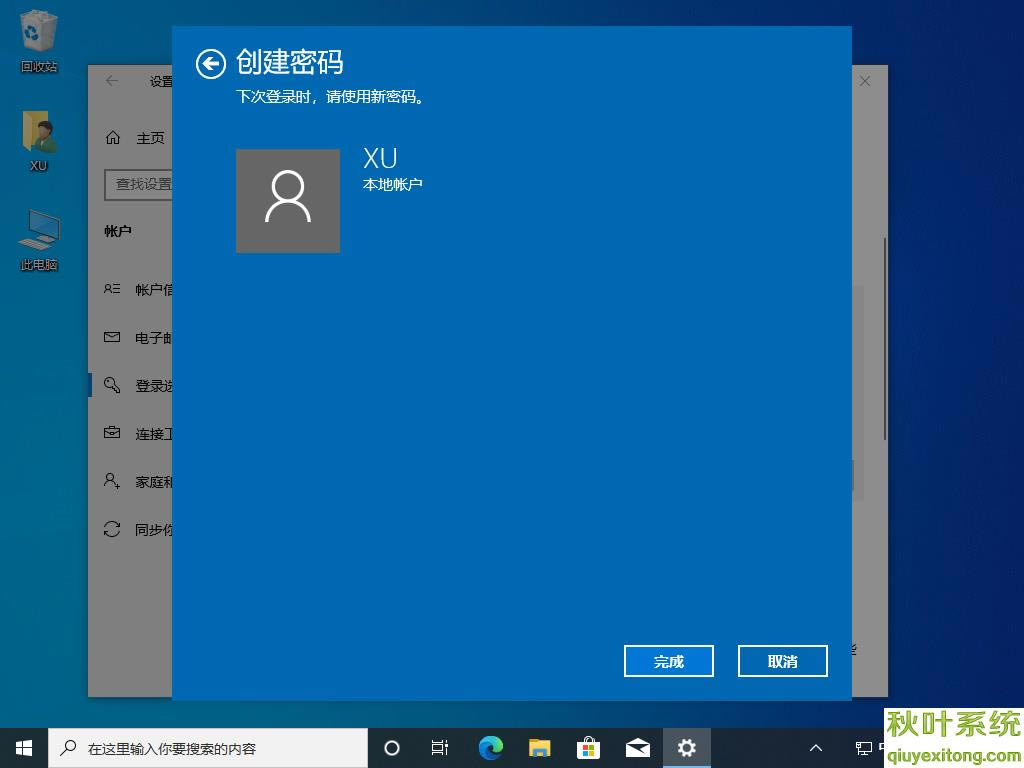
Task: Open the Recycle Bin desktop icon
Action: point(39,41)
